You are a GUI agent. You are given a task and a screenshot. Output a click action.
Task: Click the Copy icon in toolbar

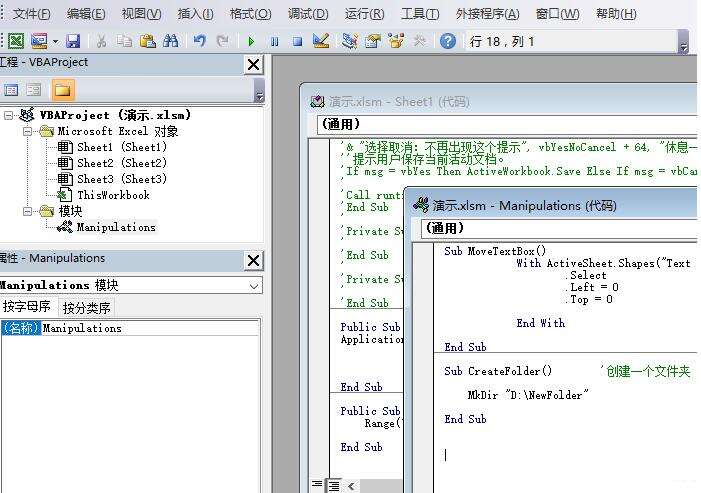point(124,41)
